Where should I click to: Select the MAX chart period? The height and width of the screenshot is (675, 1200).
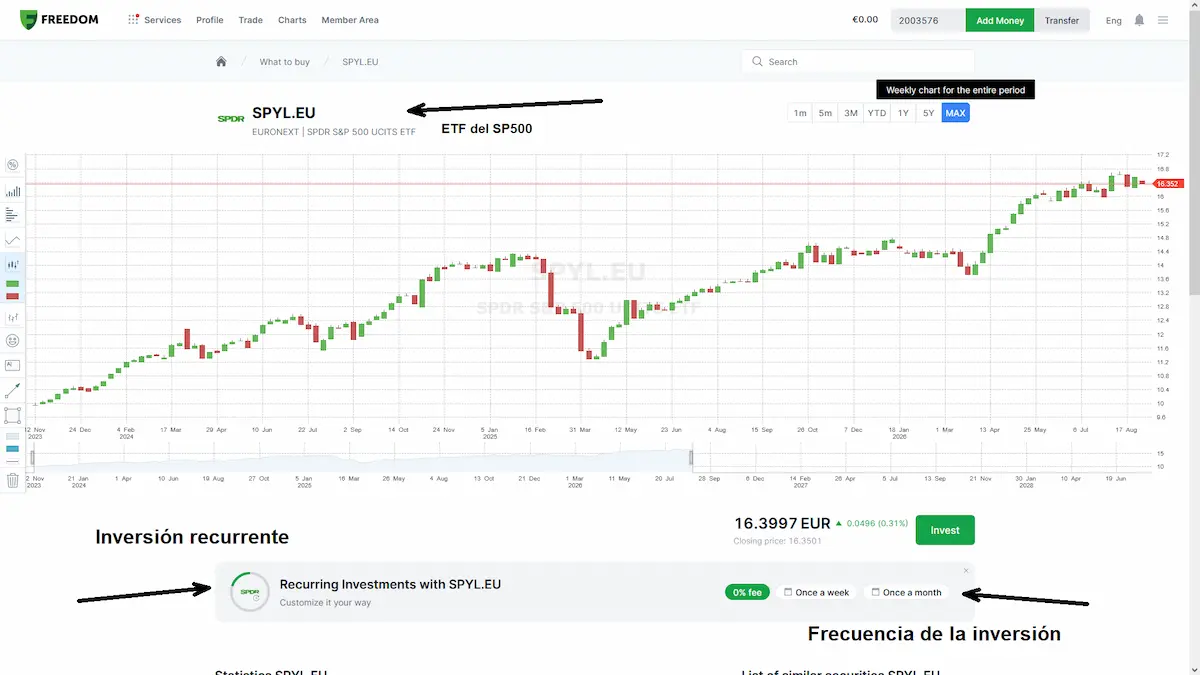[x=955, y=113]
